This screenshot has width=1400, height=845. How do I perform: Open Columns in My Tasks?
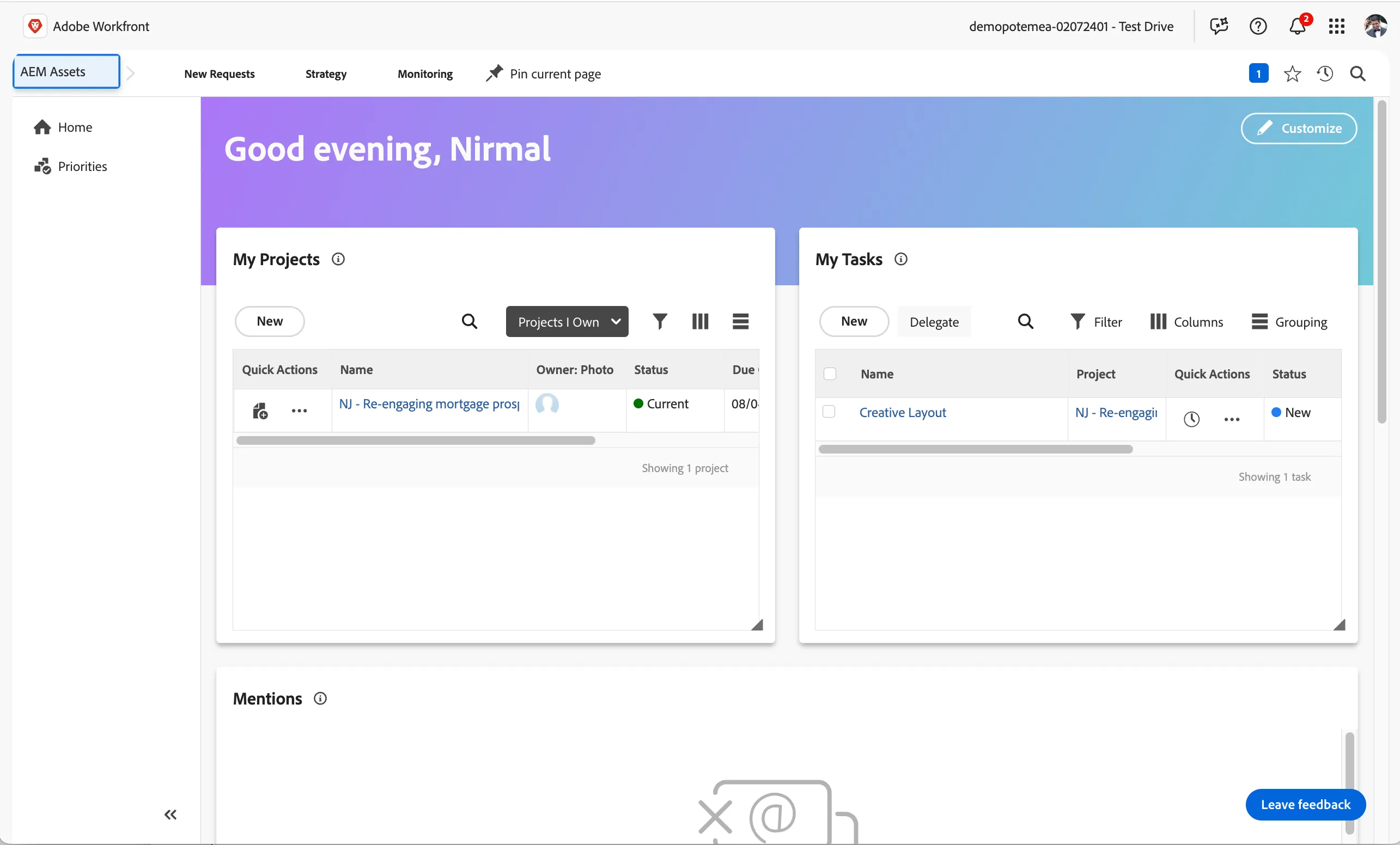tap(1186, 322)
